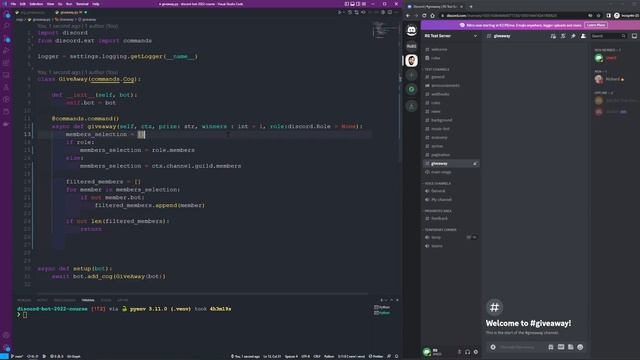The image size is (640, 360).
Task: Open the general text channel in Discord
Action: tap(451, 77)
